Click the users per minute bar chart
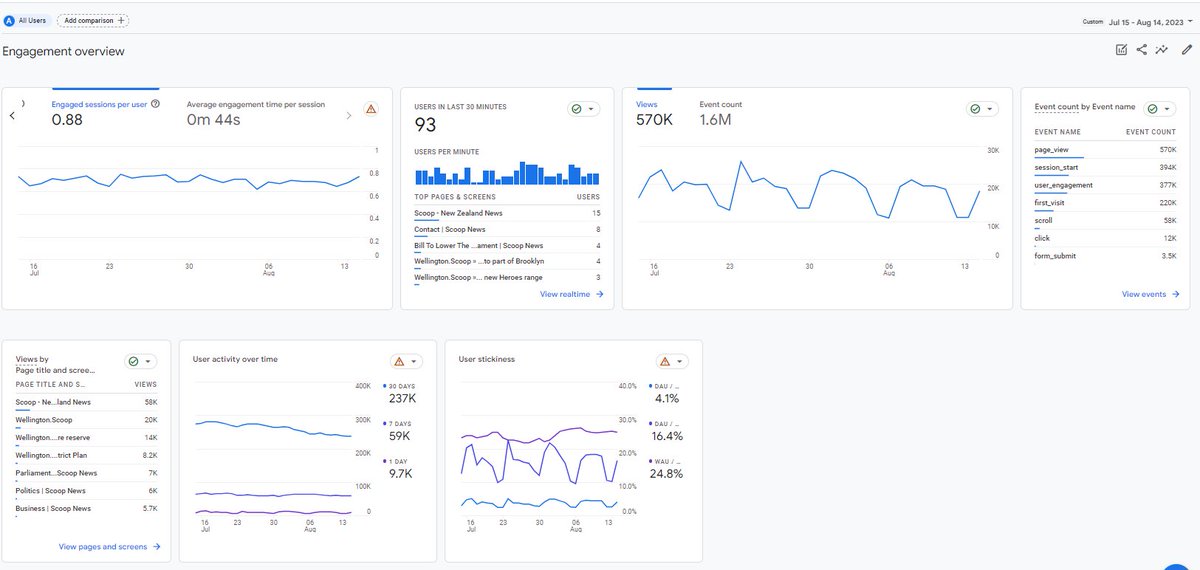The image size is (1200, 570). (507, 173)
